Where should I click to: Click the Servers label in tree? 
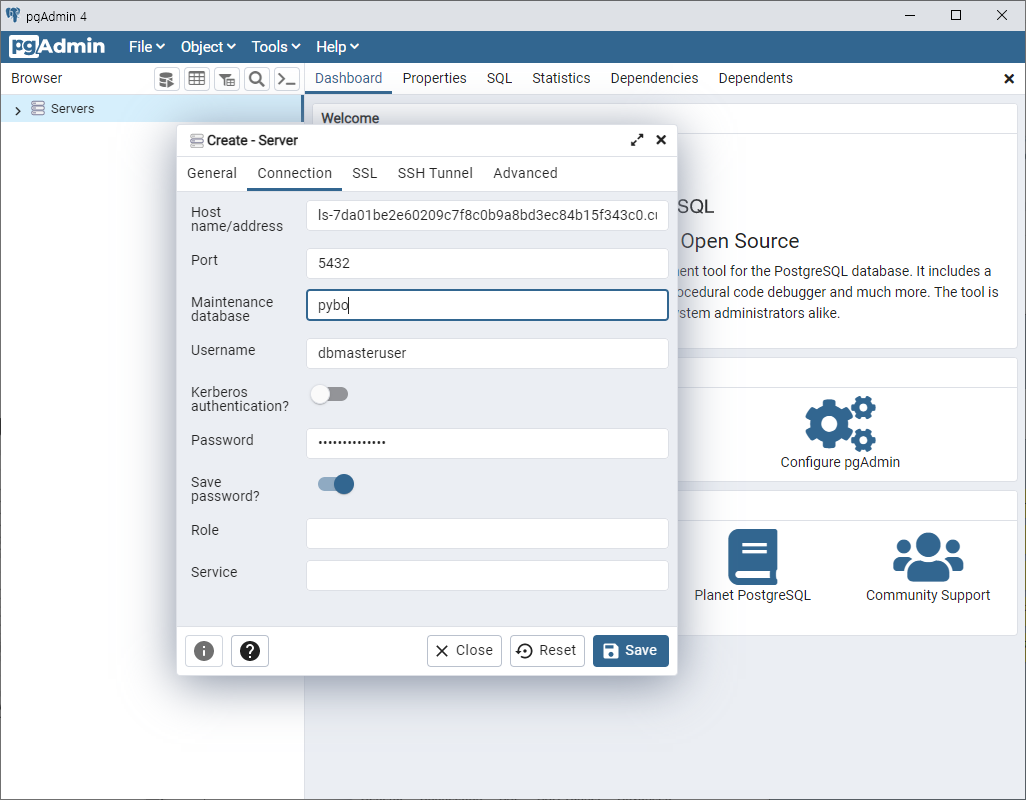coord(73,109)
